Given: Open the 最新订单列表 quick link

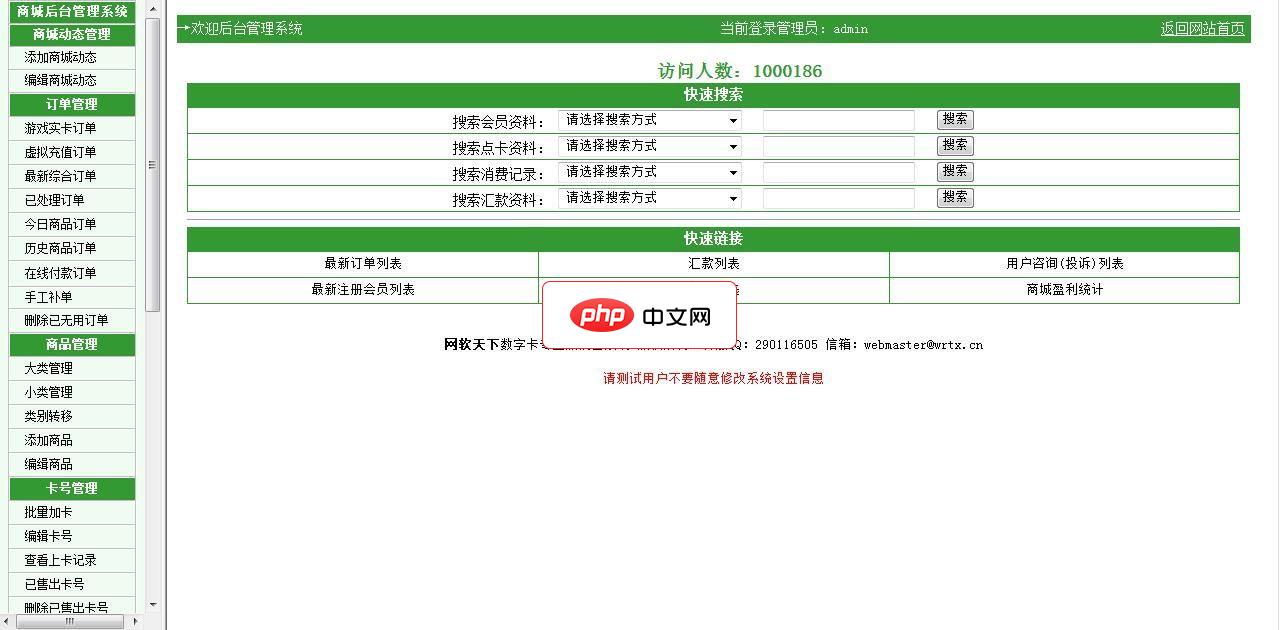Looking at the screenshot, I should 362,264.
